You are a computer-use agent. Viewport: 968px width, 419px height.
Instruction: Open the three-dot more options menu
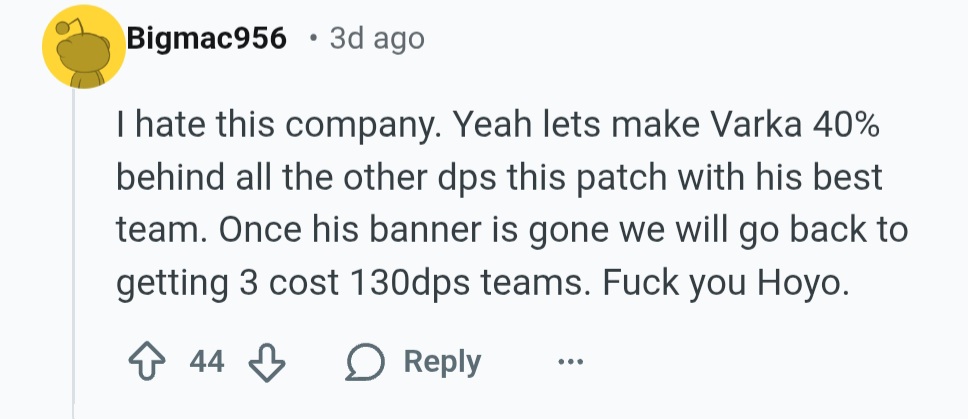pos(570,362)
